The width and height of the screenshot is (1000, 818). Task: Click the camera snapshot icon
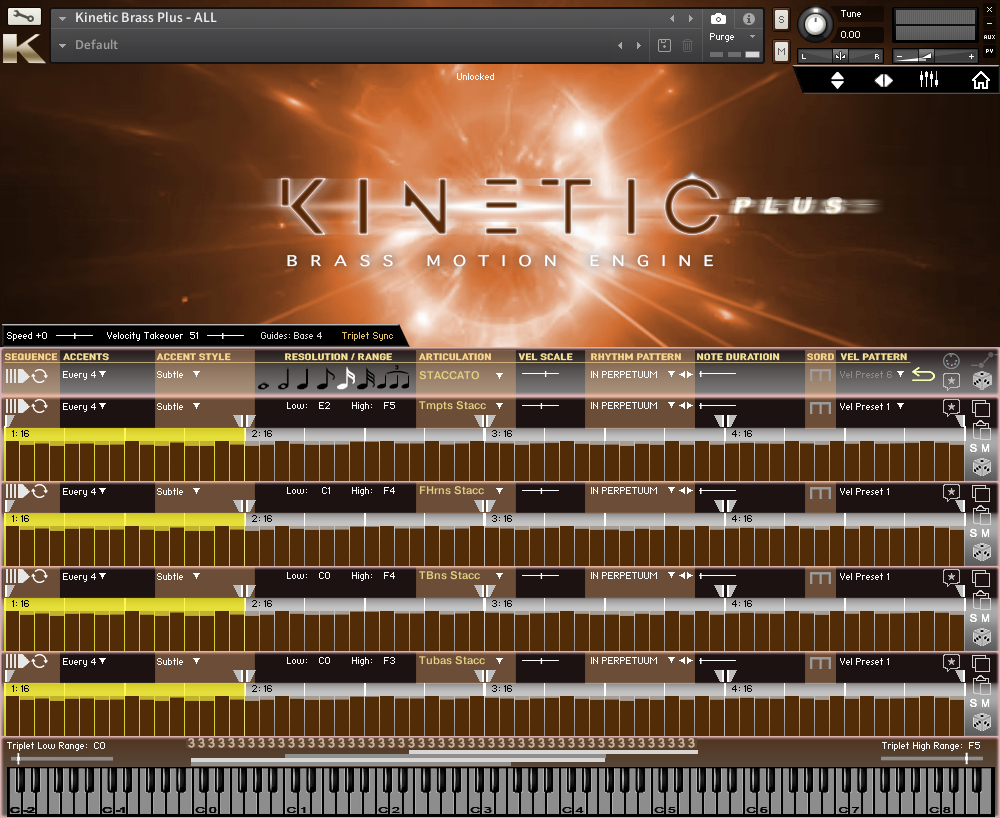point(718,19)
